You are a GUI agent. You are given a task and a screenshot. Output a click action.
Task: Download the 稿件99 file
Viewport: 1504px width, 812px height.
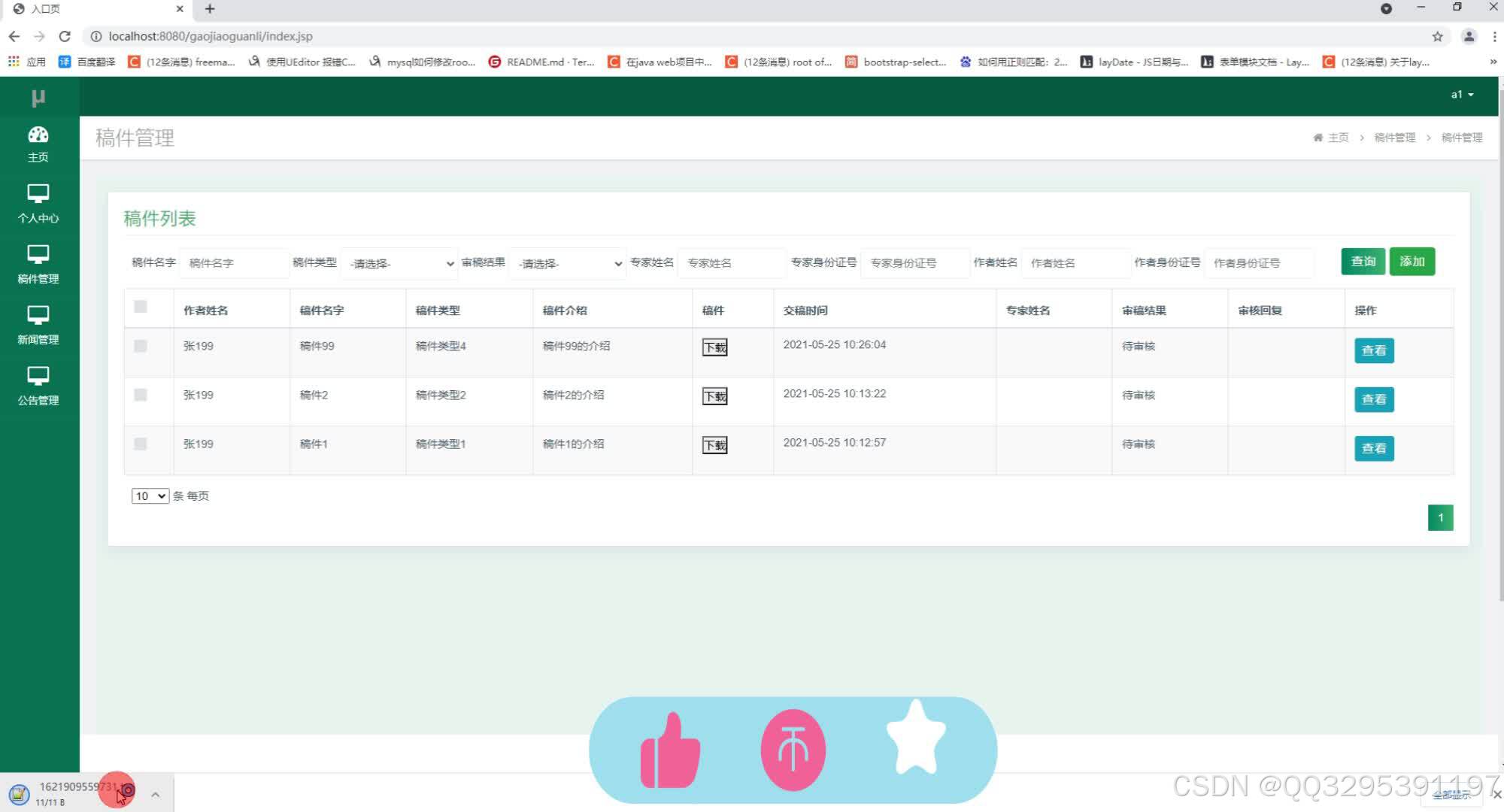pos(714,347)
